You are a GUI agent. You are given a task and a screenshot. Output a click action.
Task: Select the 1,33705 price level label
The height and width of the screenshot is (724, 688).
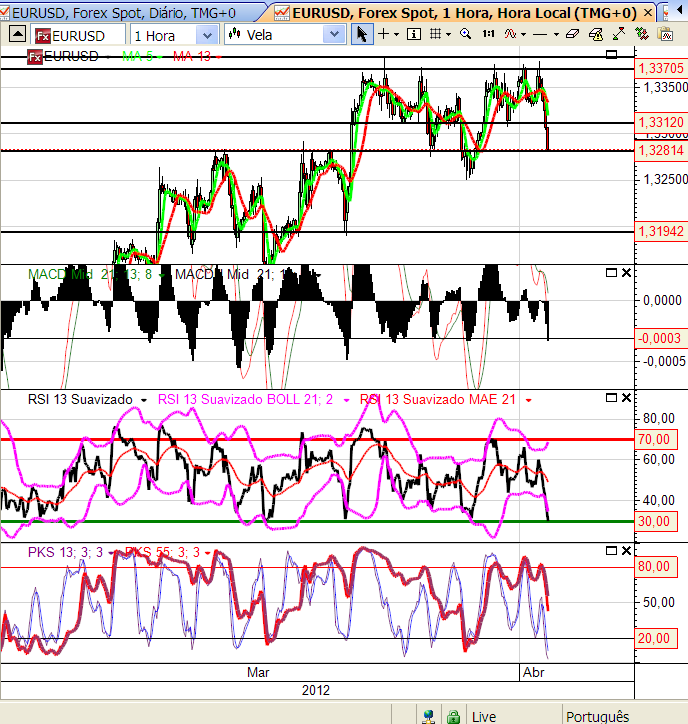click(661, 68)
